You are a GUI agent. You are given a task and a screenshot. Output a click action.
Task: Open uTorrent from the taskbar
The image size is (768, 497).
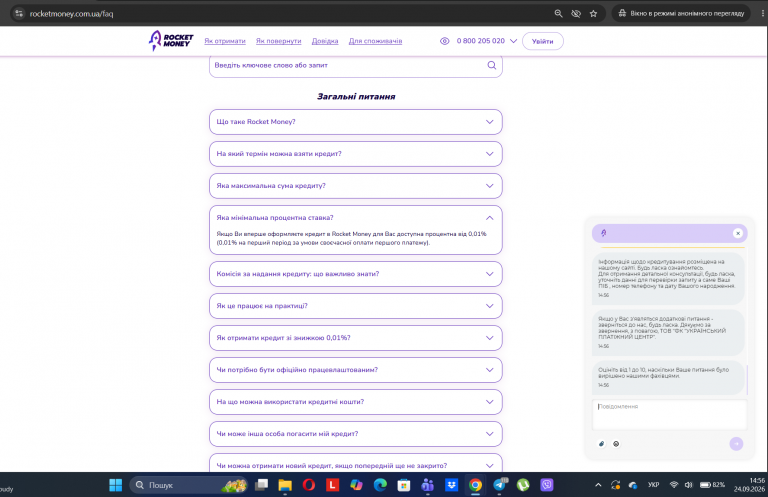523,485
